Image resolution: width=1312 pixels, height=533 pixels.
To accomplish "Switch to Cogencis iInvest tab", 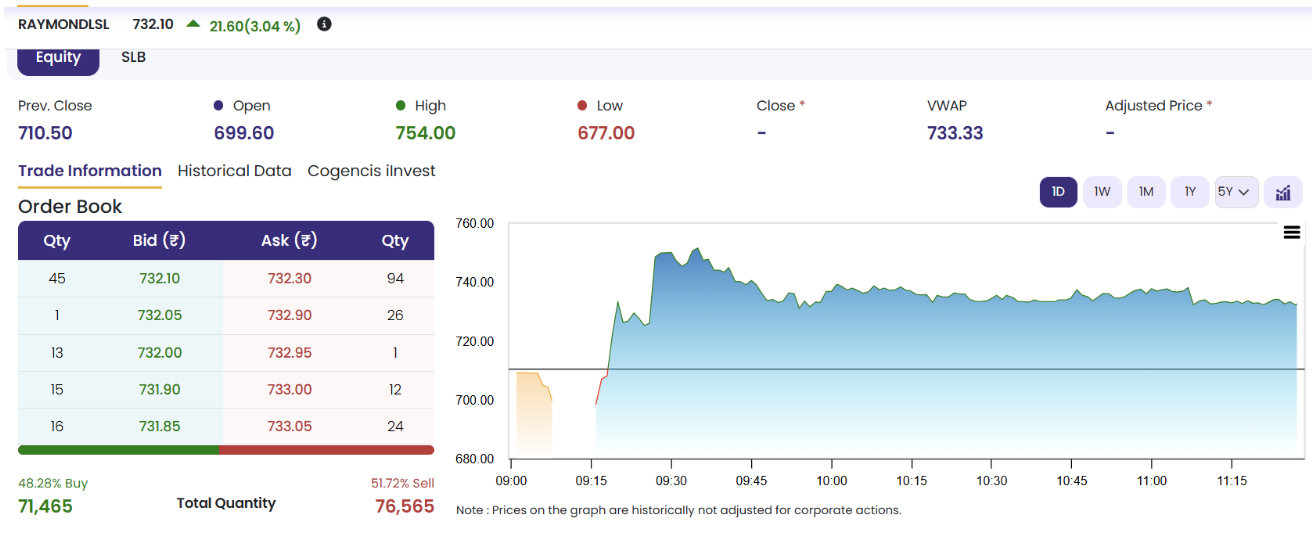I will click(371, 171).
